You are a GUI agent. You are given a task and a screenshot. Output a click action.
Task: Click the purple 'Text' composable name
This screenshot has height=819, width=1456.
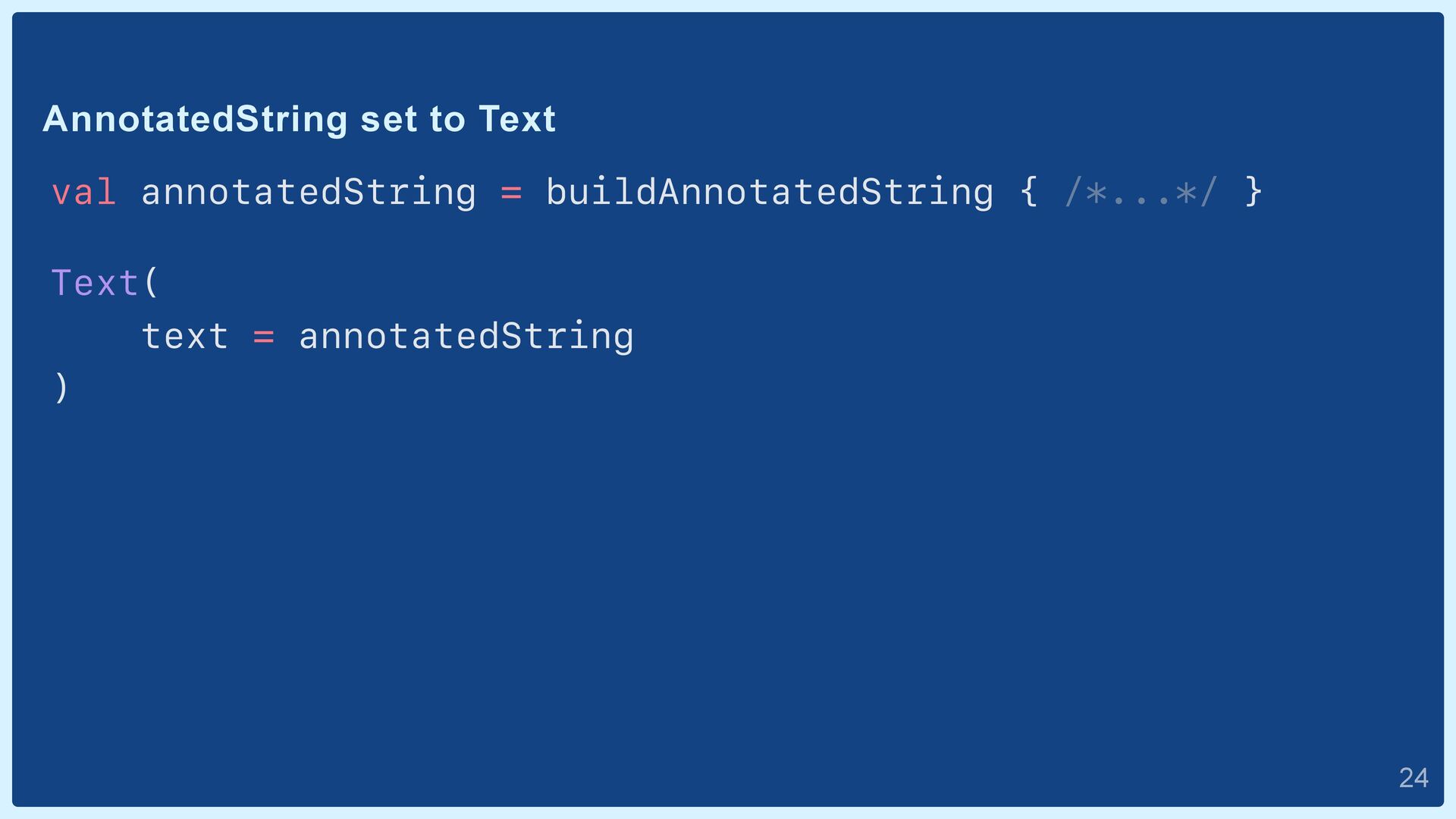click(x=95, y=283)
